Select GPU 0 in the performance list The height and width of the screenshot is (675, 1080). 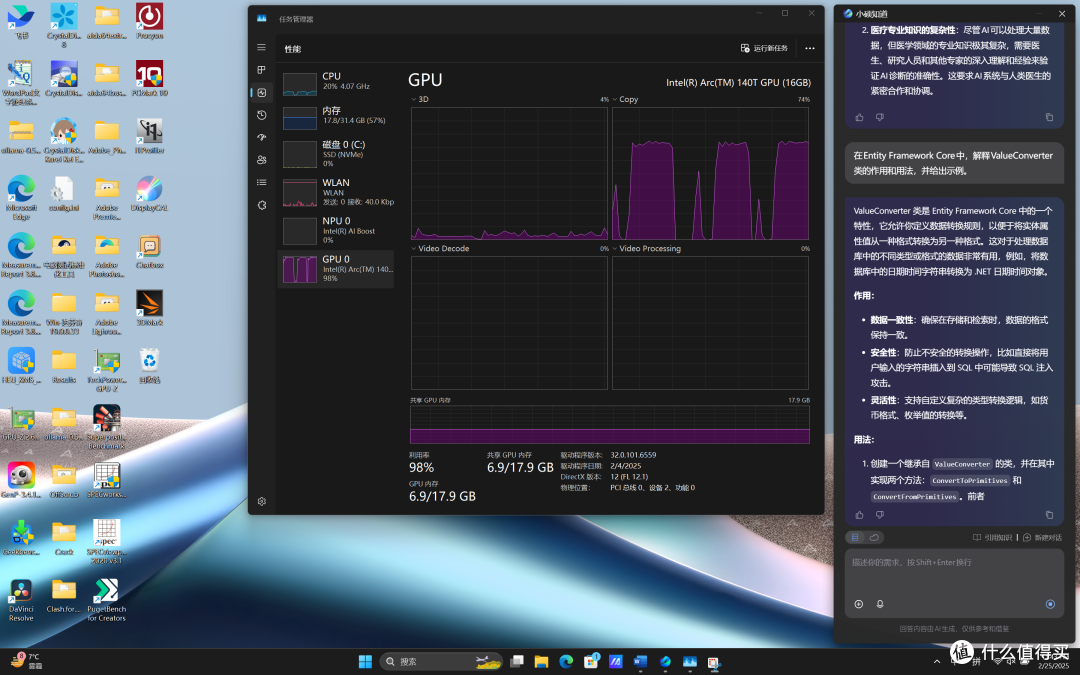coord(336,269)
